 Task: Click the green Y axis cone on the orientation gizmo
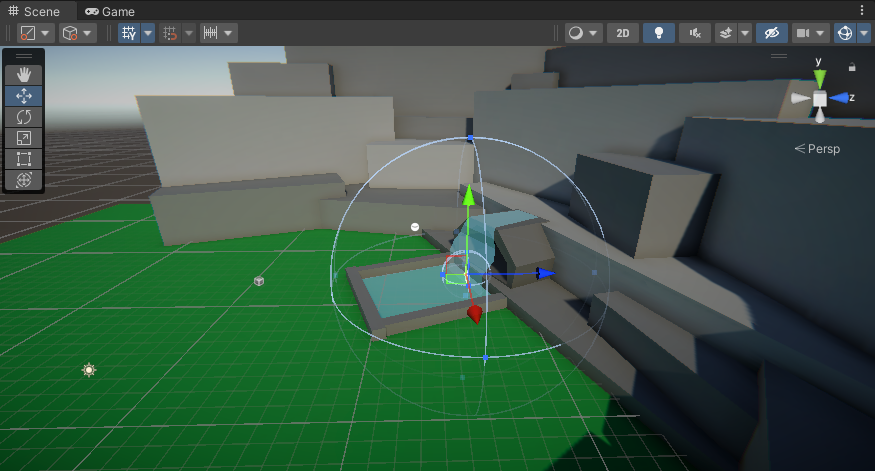click(820, 78)
